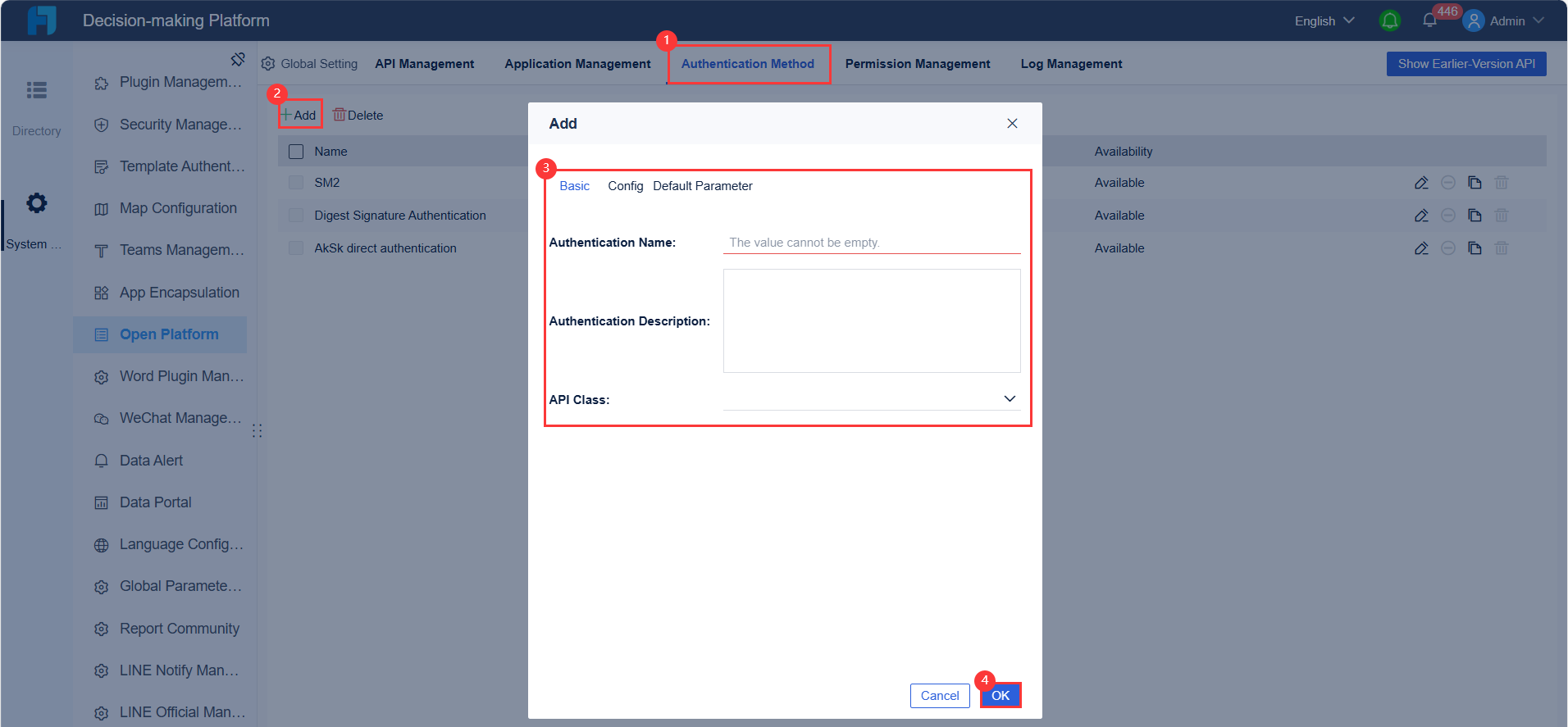Click the pin icon above the sidebar menu

point(238,59)
